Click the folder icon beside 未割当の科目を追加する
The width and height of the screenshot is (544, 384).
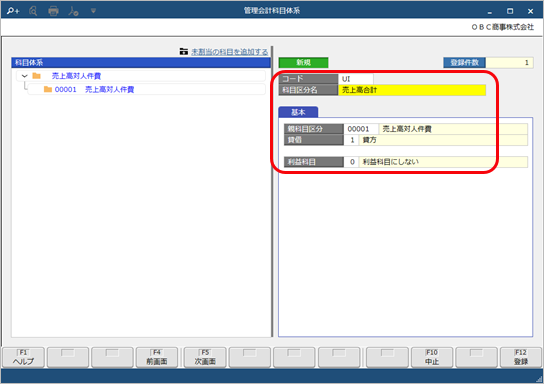(184, 51)
